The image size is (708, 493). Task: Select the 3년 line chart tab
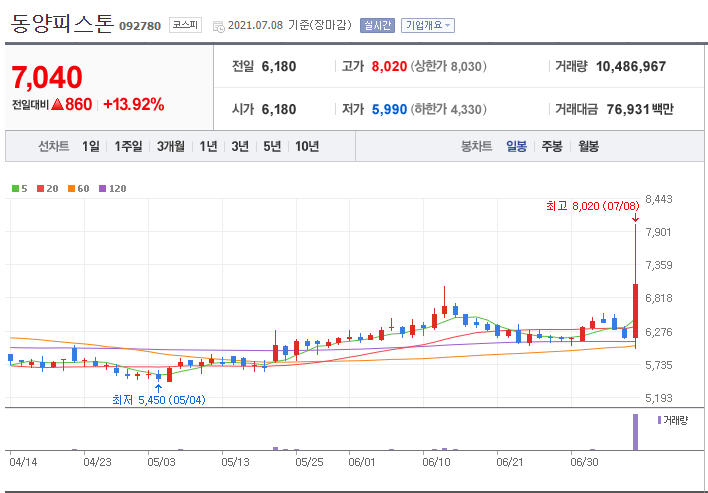click(240, 146)
